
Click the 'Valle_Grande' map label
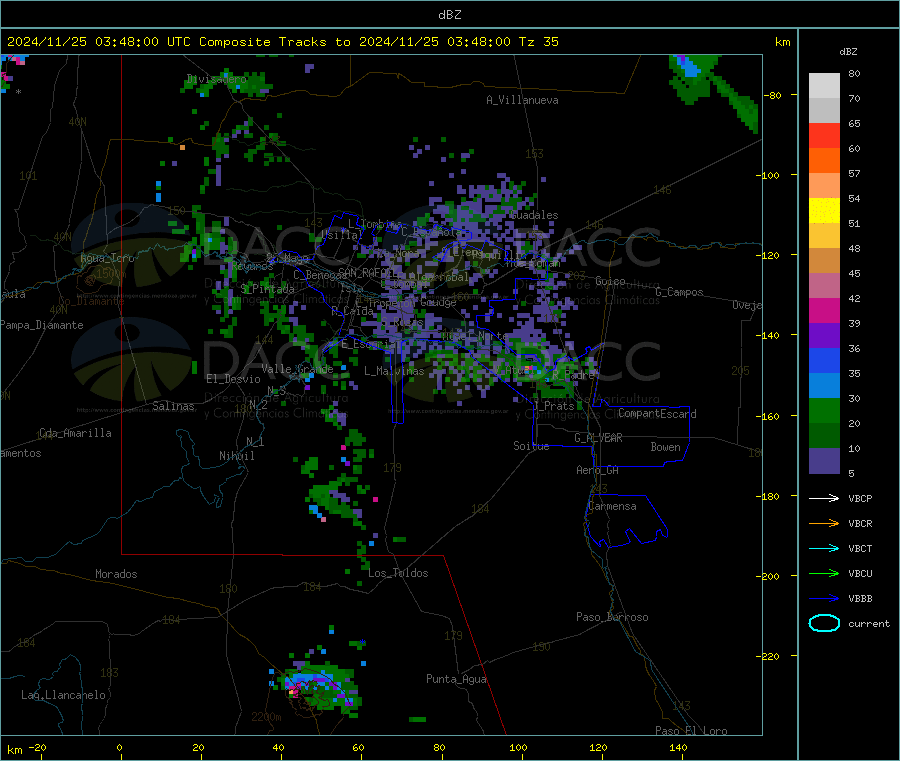(x=297, y=369)
